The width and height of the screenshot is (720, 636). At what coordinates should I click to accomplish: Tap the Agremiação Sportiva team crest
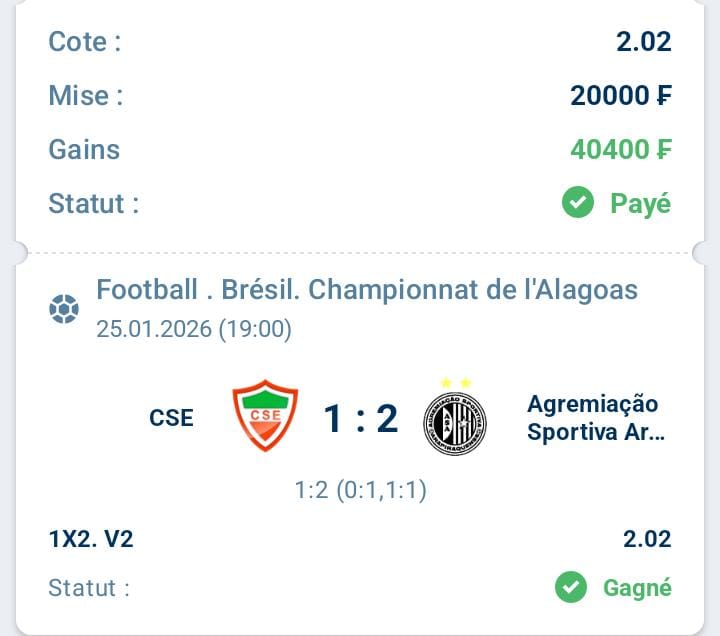[x=455, y=422]
